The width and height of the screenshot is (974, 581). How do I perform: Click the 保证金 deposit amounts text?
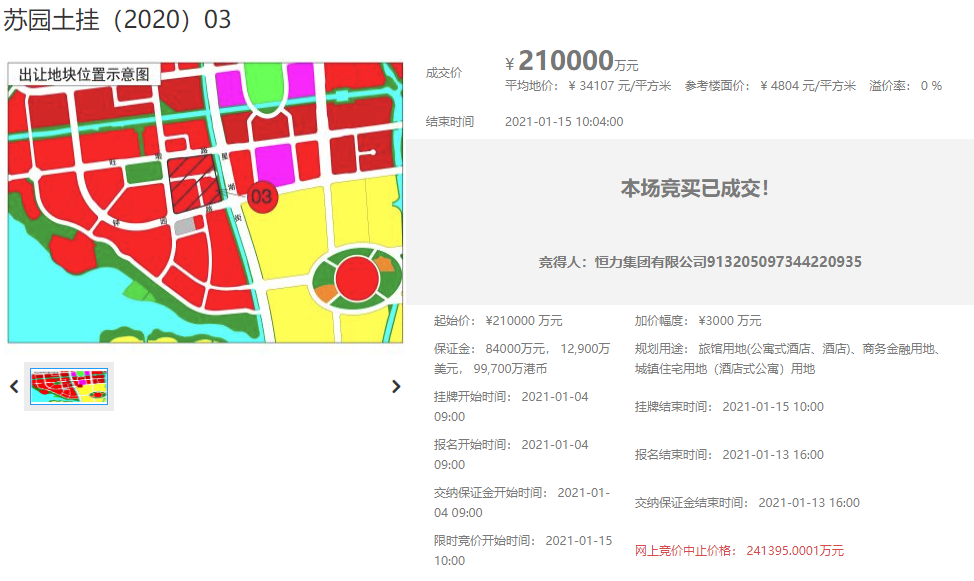point(521,359)
